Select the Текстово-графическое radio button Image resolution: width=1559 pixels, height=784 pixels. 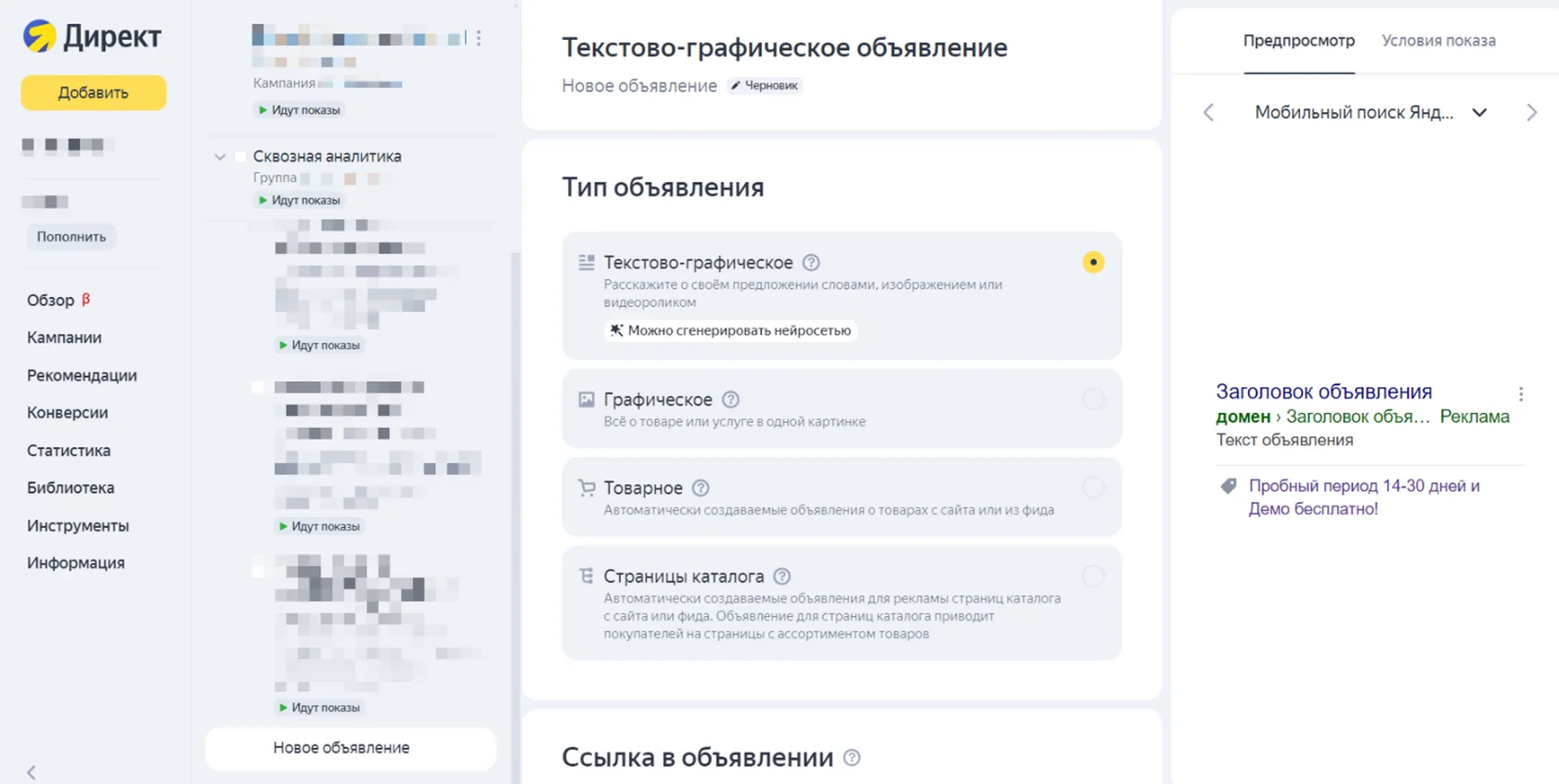1093,263
